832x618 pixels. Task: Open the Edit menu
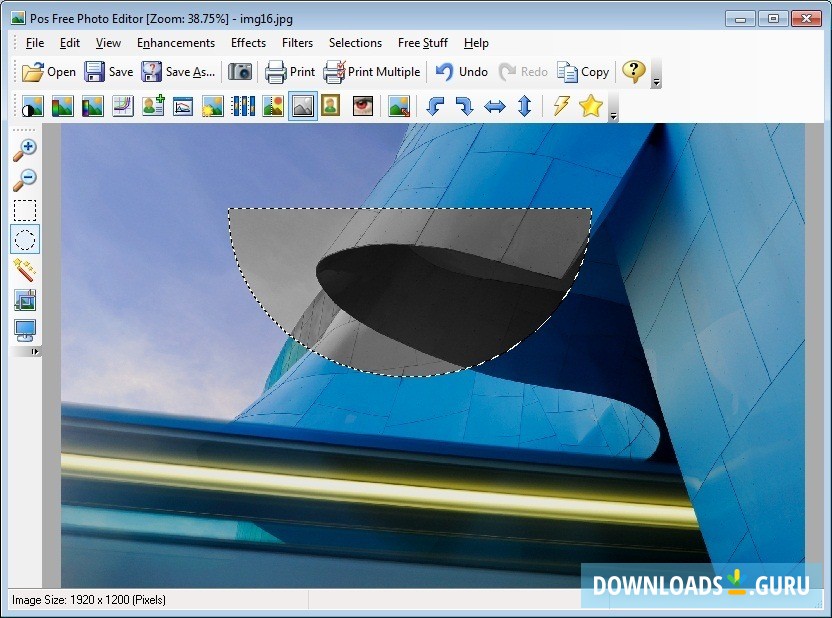(70, 43)
